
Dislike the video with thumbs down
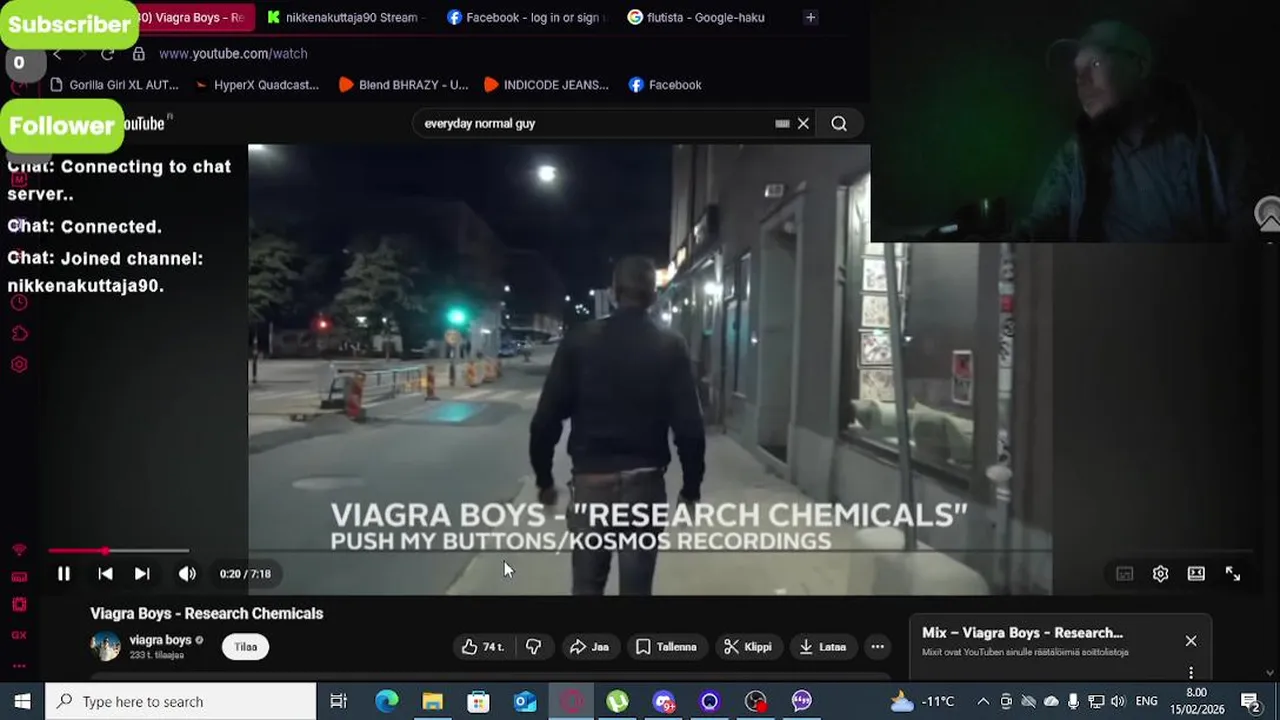coord(533,647)
